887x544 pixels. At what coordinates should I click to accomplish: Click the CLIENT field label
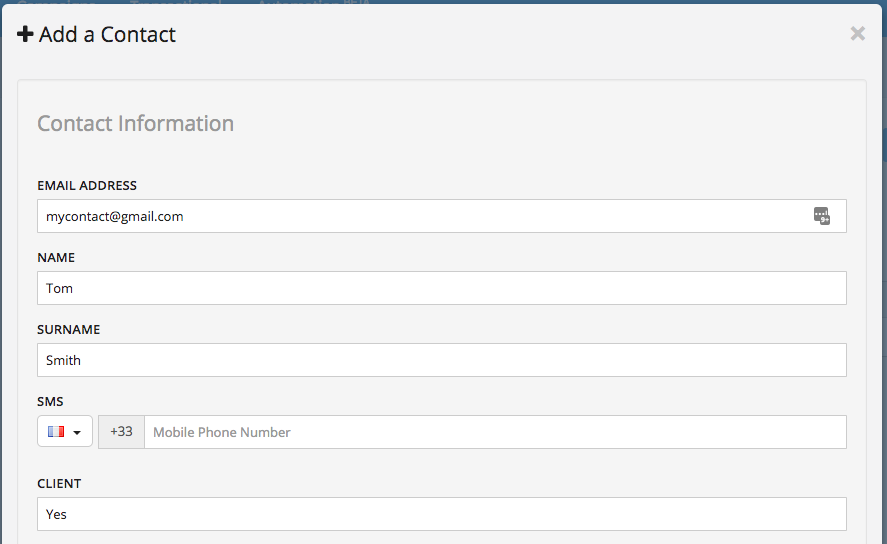[x=59, y=483]
